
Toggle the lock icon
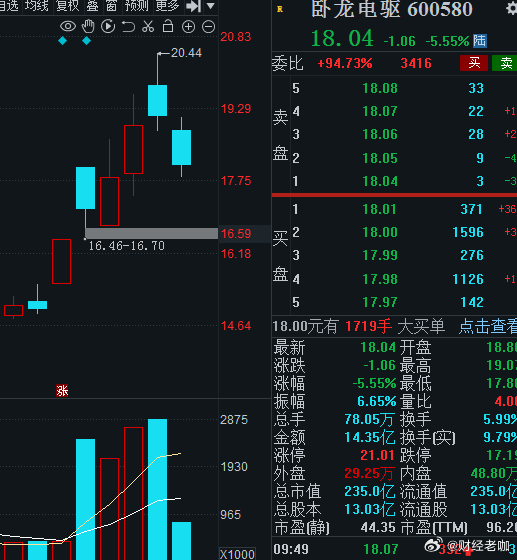click(168, 26)
